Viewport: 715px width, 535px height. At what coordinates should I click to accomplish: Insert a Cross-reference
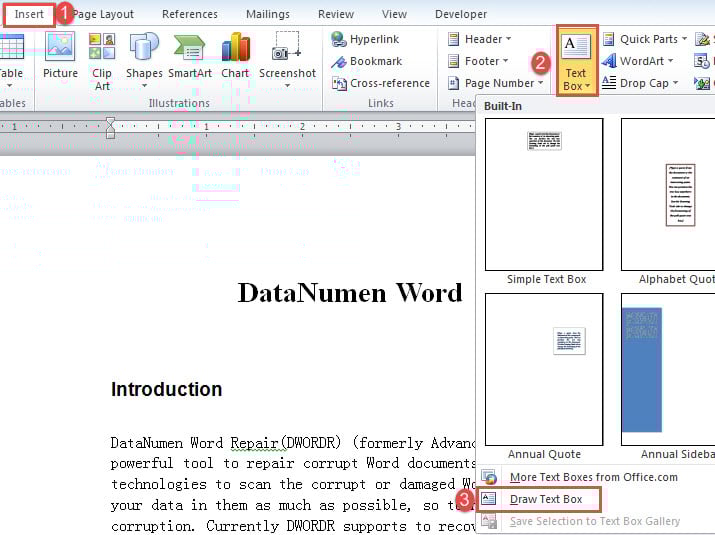380,83
